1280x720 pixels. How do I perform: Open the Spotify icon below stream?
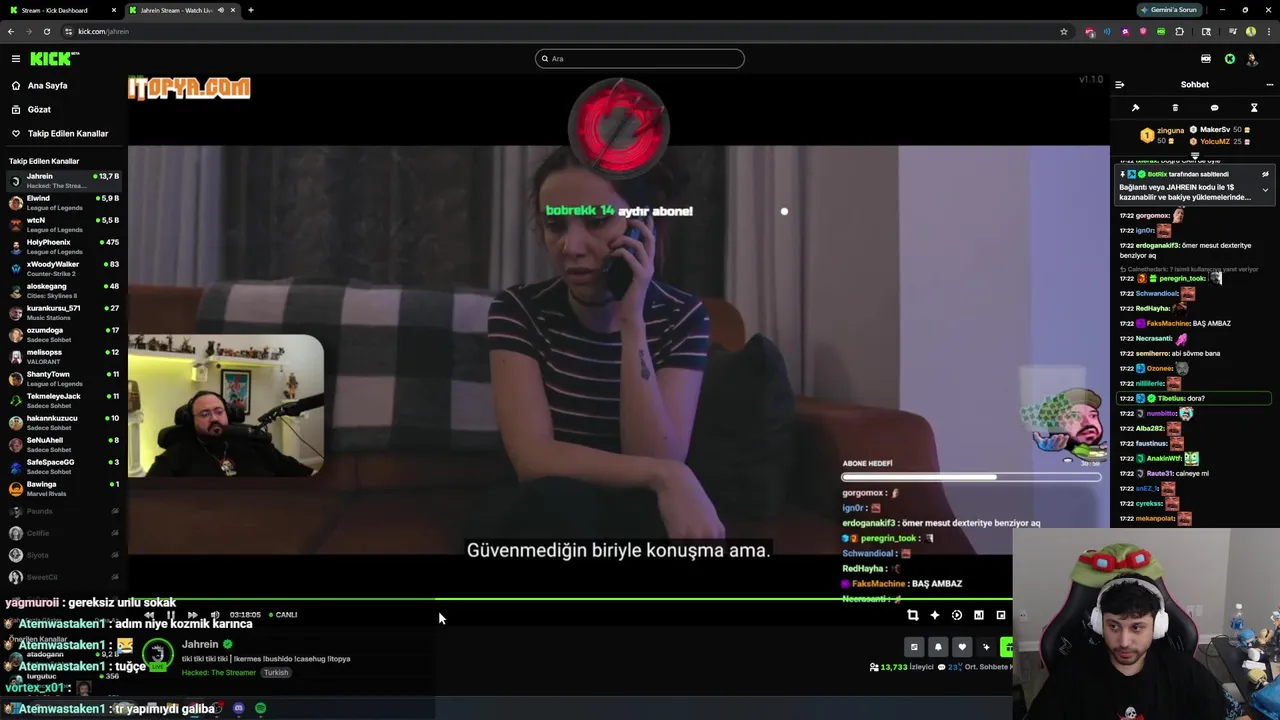click(x=260, y=708)
